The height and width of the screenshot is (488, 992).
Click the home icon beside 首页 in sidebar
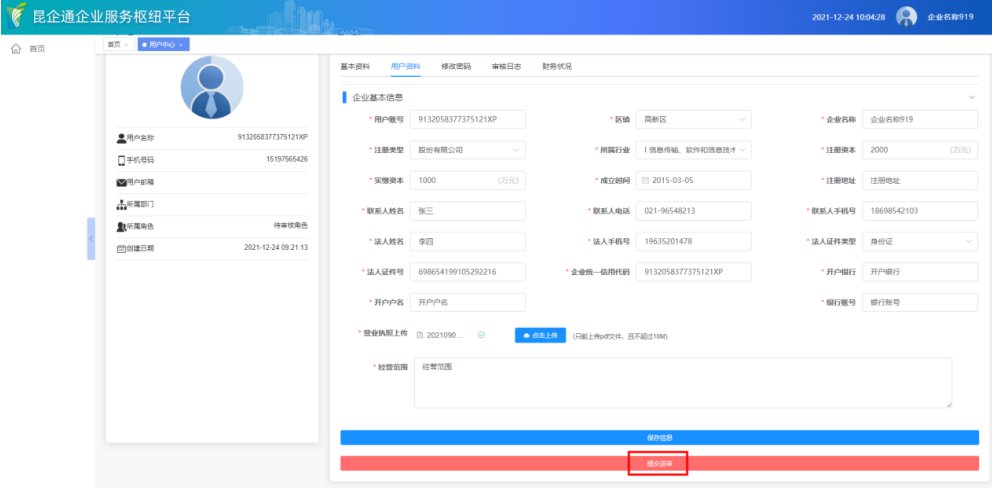click(15, 48)
